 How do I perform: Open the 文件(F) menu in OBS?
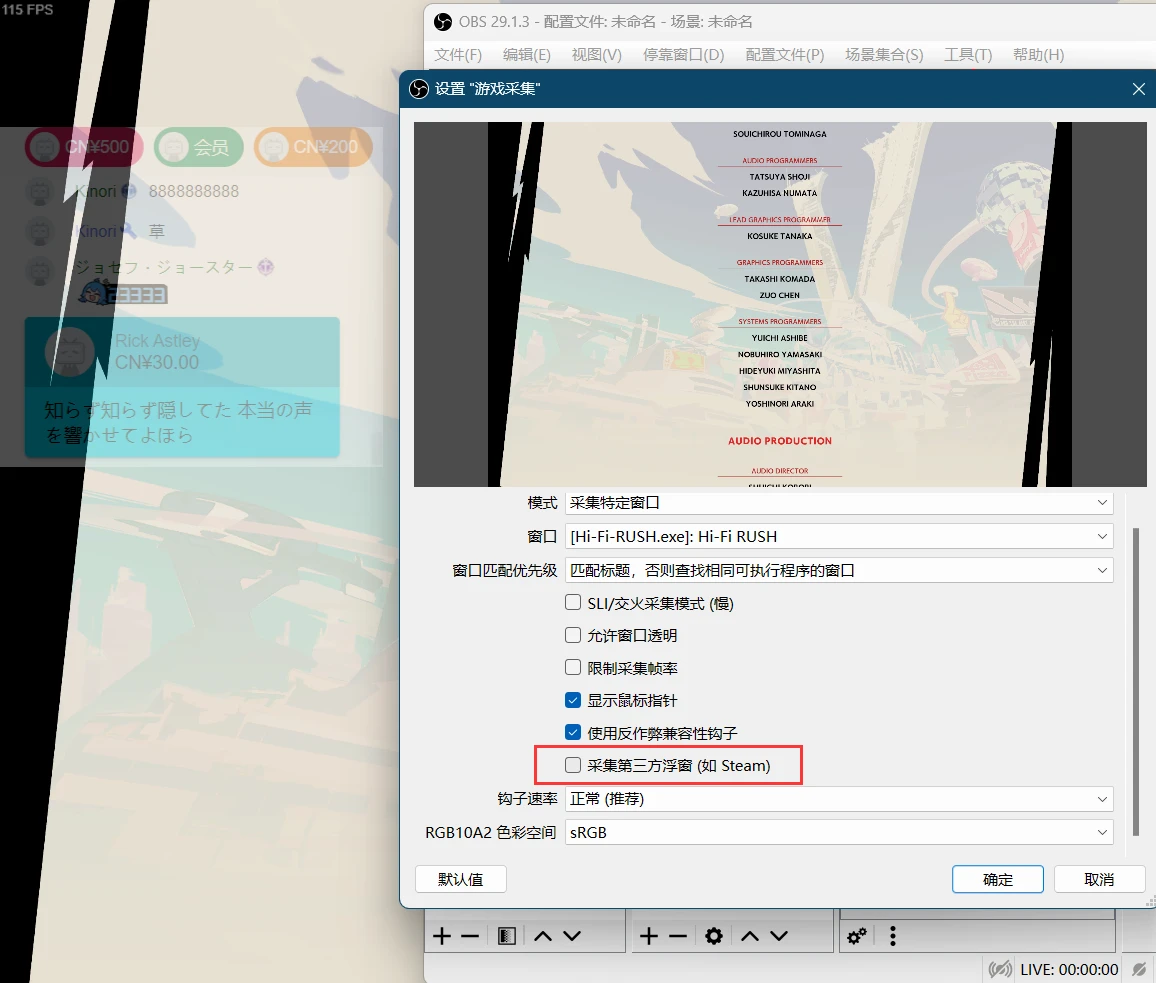[458, 55]
